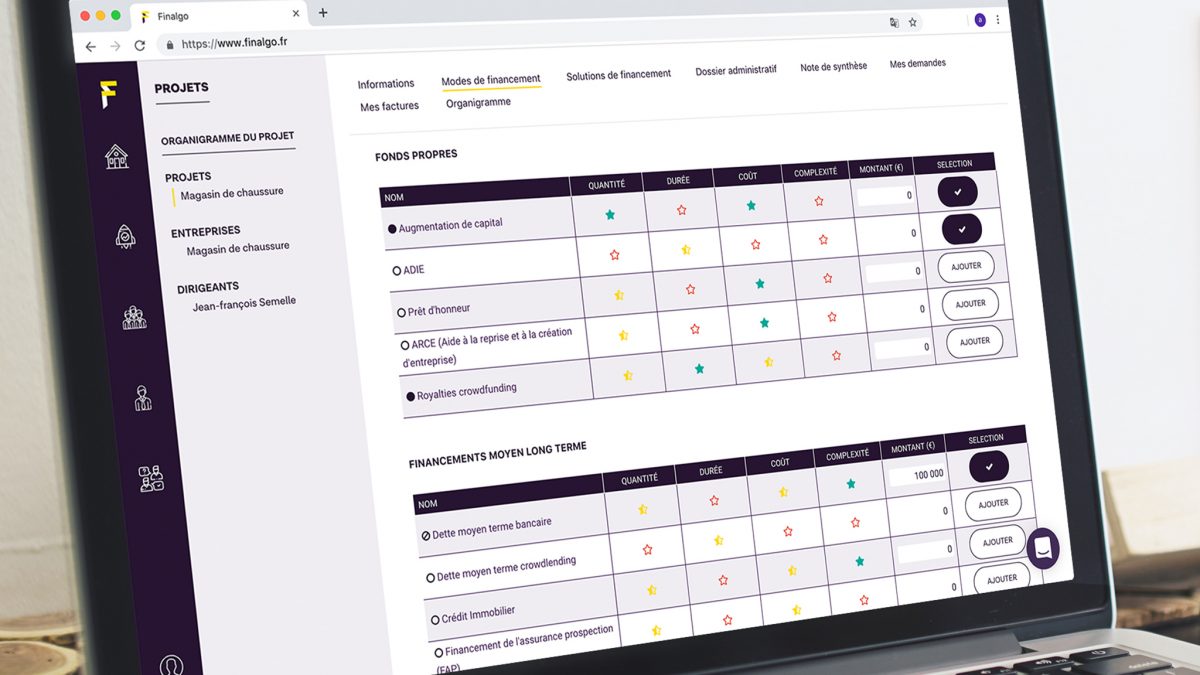Open the team network icon in the sidebar
Viewport: 1200px width, 675px height.
click(x=151, y=479)
